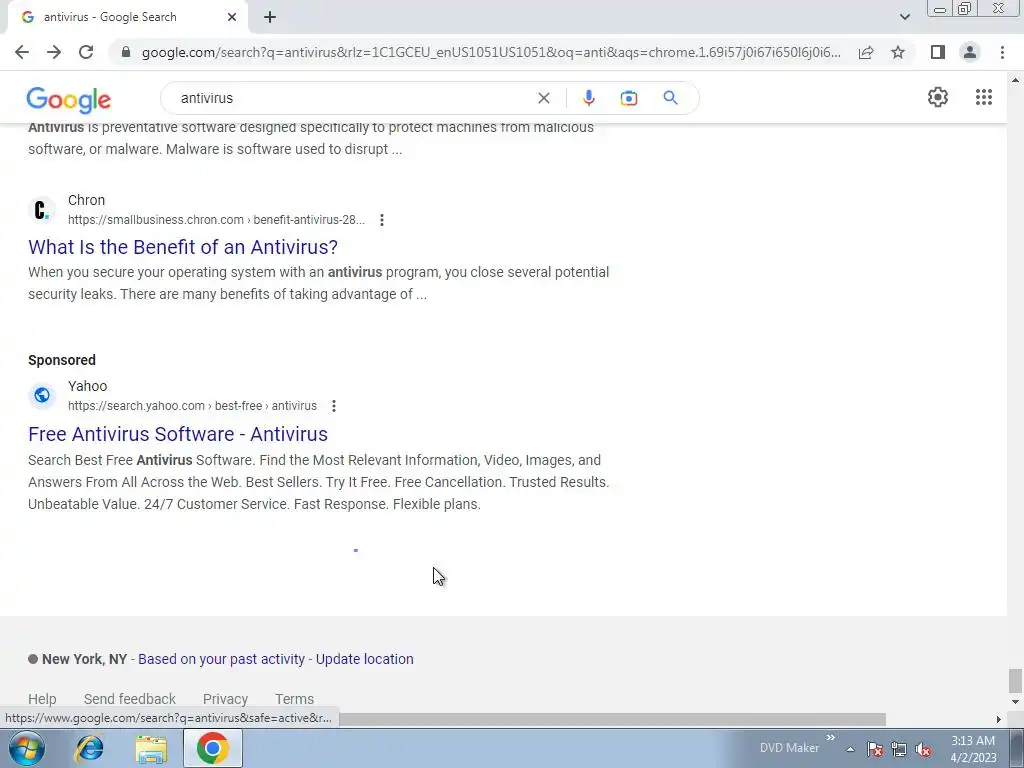The width and height of the screenshot is (1024, 768).
Task: Click 'Based on your past activity' link
Action: (221, 659)
